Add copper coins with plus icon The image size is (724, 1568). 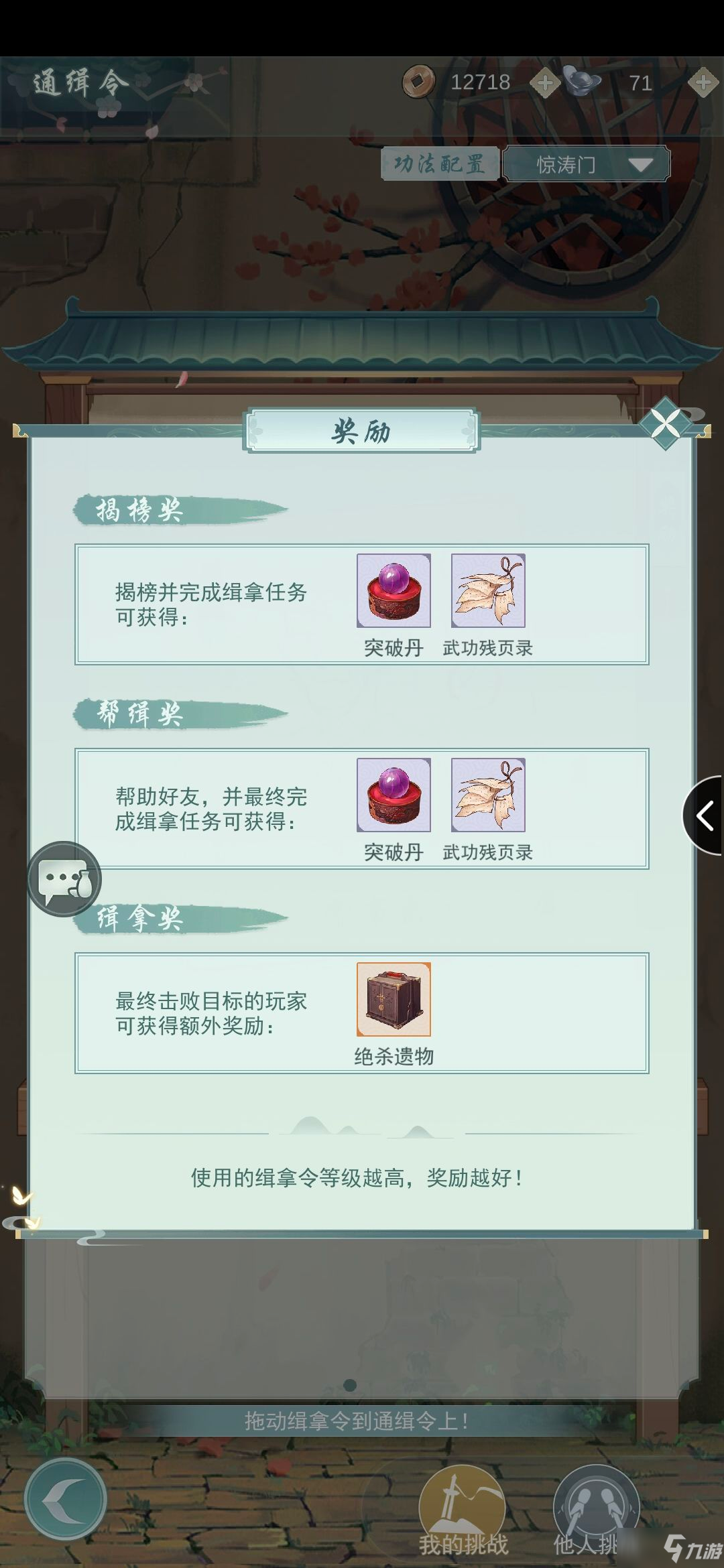(544, 84)
